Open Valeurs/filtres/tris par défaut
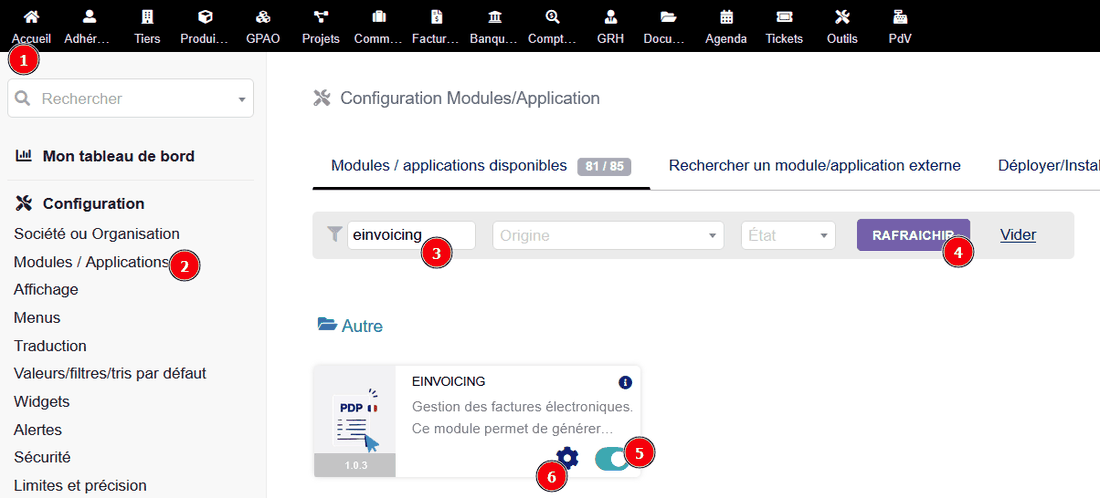1100x498 pixels. coord(110,373)
